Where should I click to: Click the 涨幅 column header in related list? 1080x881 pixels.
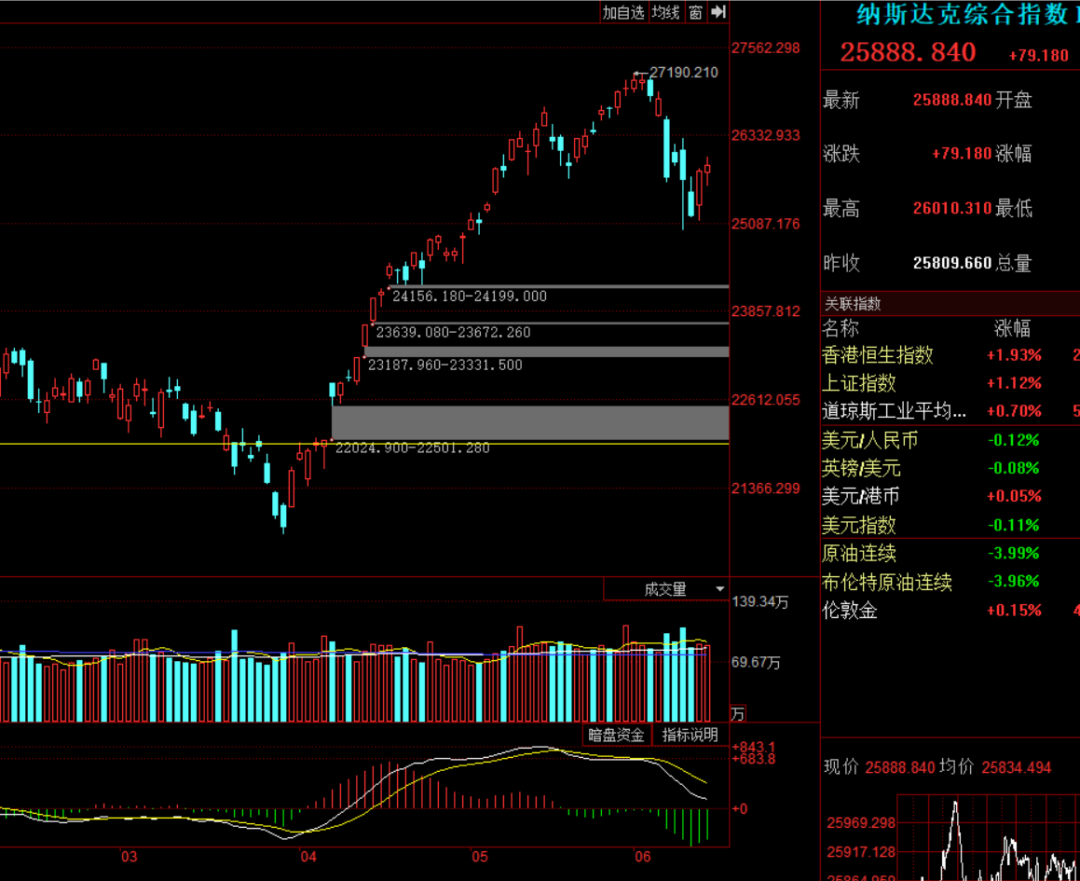point(1012,328)
